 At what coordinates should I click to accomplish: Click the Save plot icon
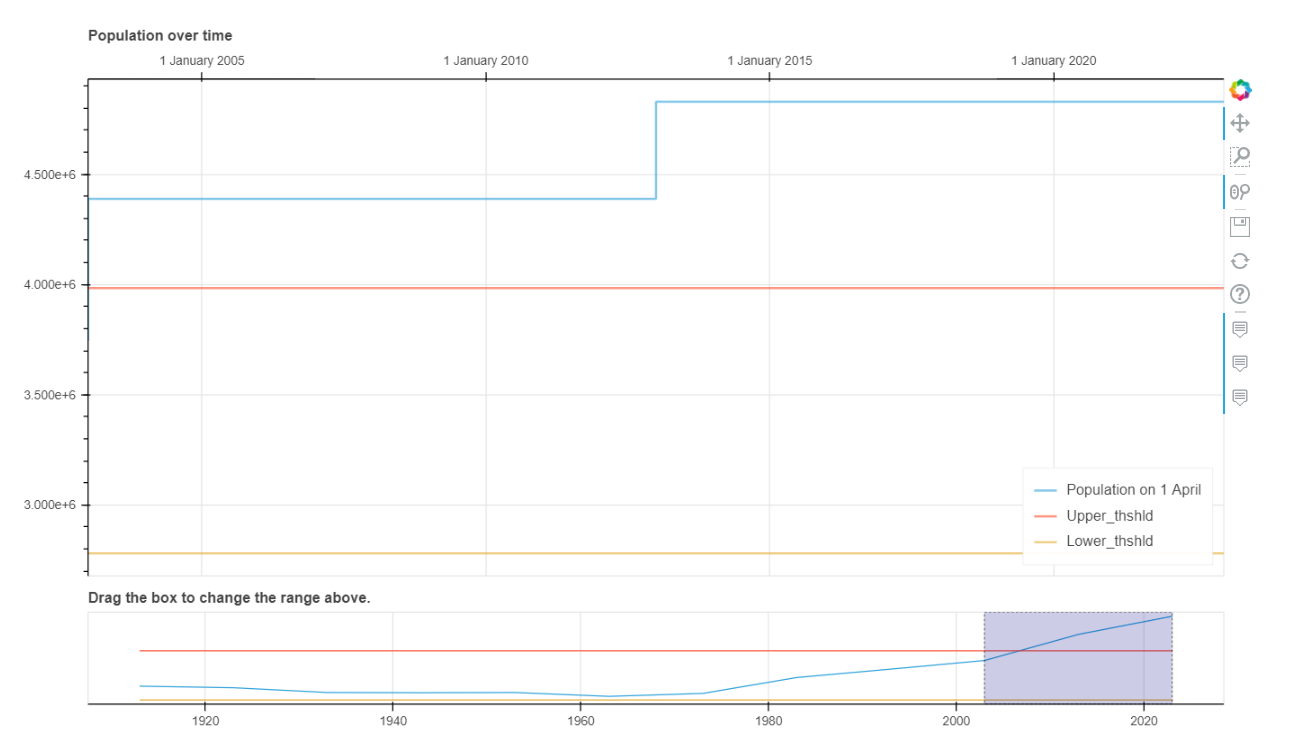1240,226
